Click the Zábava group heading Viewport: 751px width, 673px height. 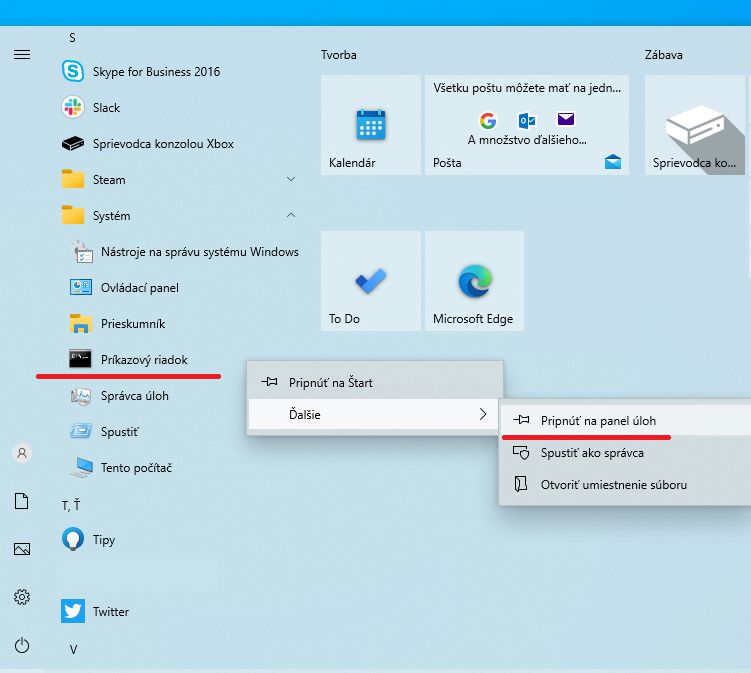(663, 55)
